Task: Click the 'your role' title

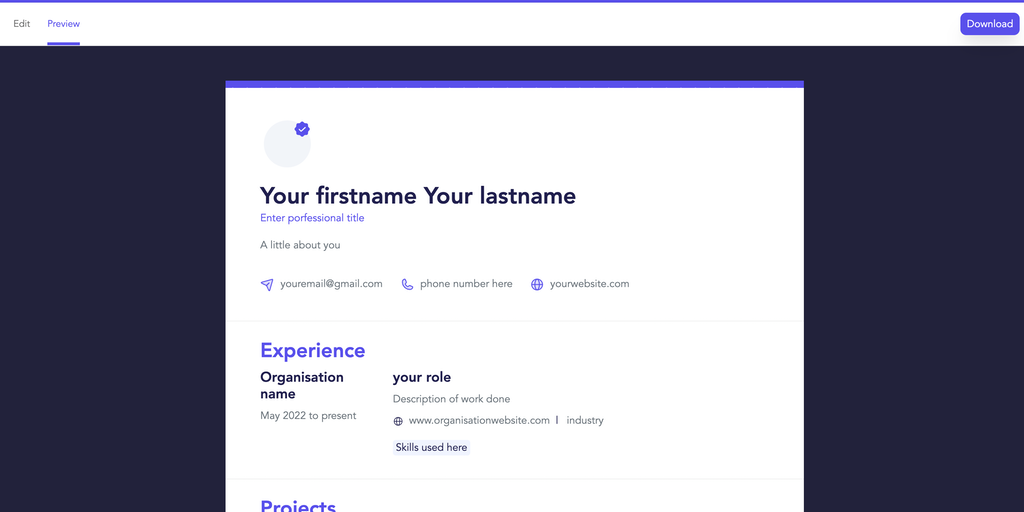Action: [x=422, y=377]
